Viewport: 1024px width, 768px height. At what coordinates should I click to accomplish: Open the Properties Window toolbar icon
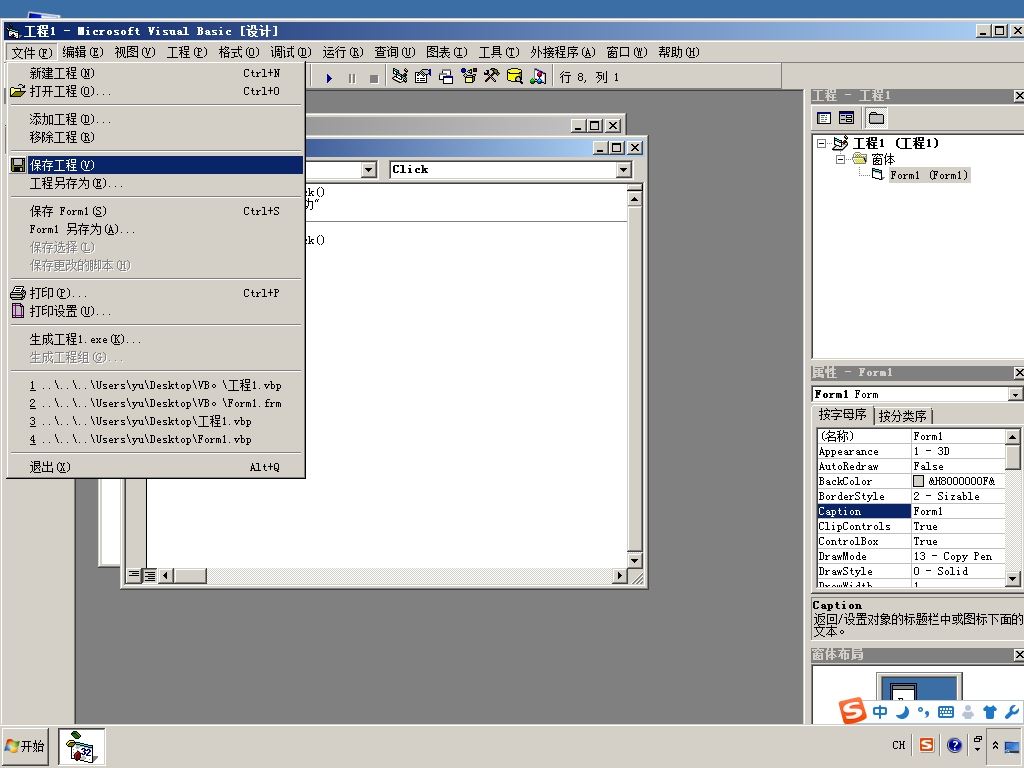coord(423,76)
